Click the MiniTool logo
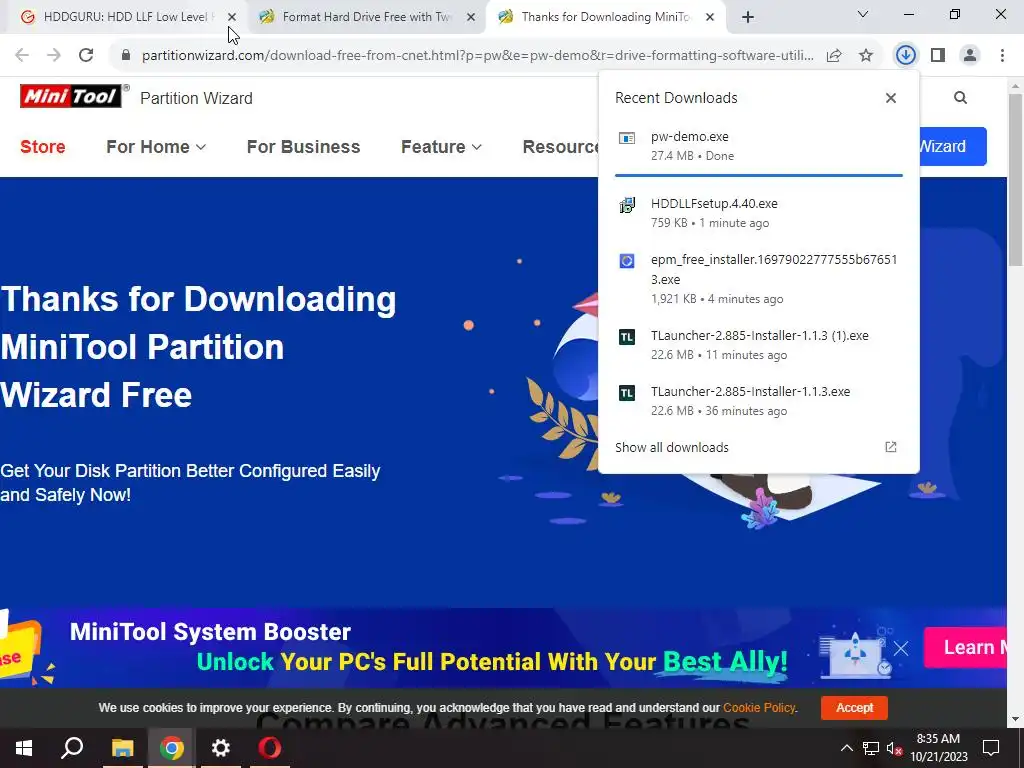The image size is (1024, 768). 71,97
